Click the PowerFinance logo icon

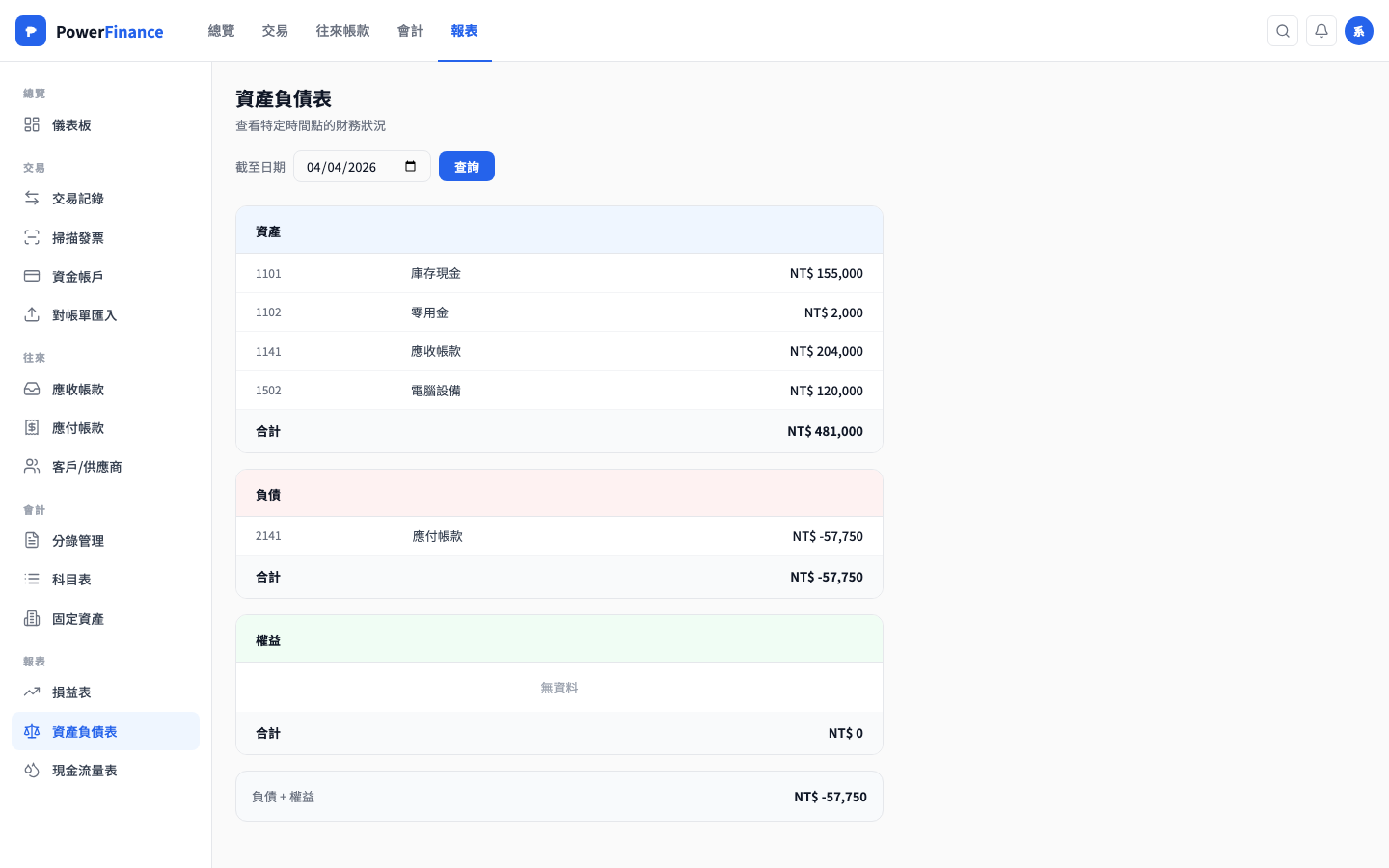pos(31,31)
